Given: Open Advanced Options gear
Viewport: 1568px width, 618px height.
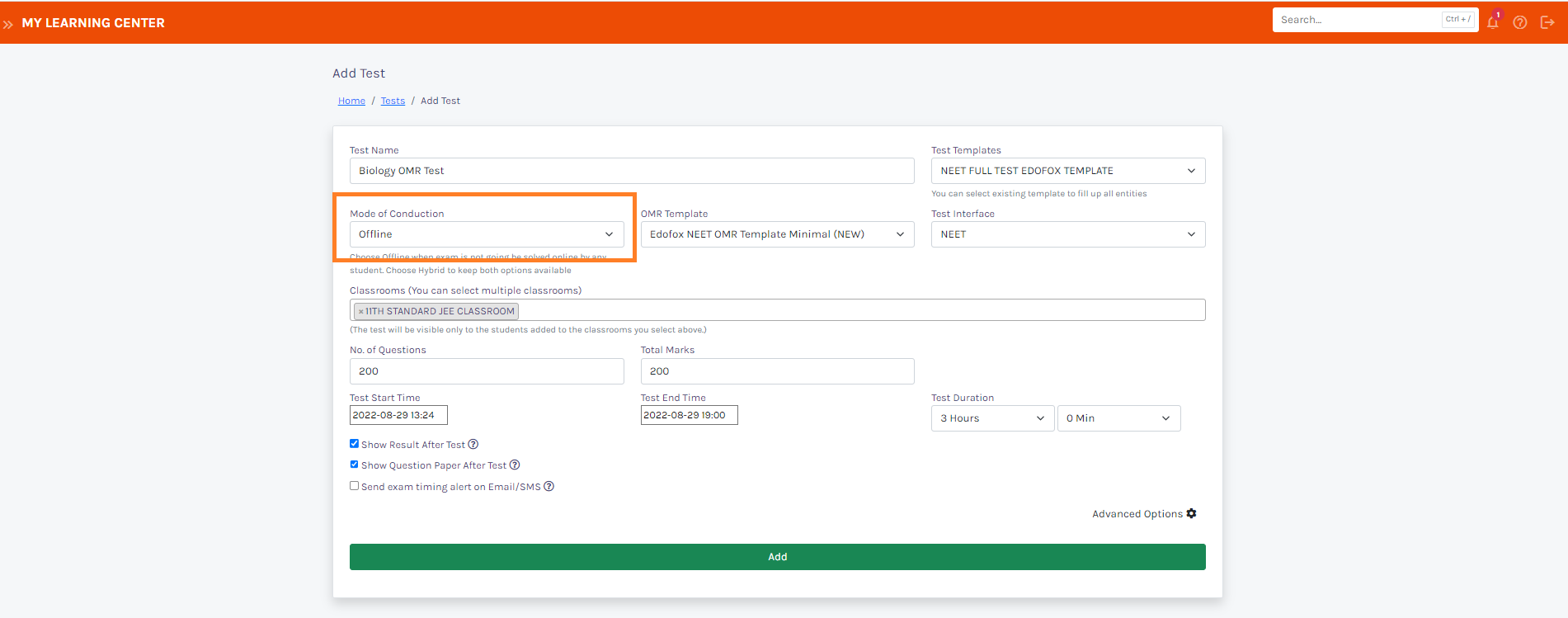Looking at the screenshot, I should [x=1191, y=514].
